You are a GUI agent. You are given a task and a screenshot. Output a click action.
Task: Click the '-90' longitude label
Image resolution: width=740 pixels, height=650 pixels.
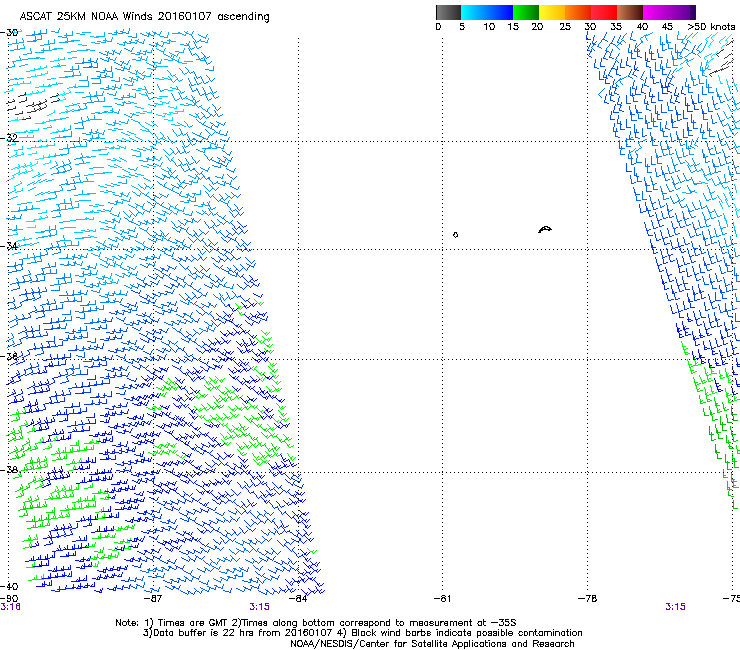[9, 599]
